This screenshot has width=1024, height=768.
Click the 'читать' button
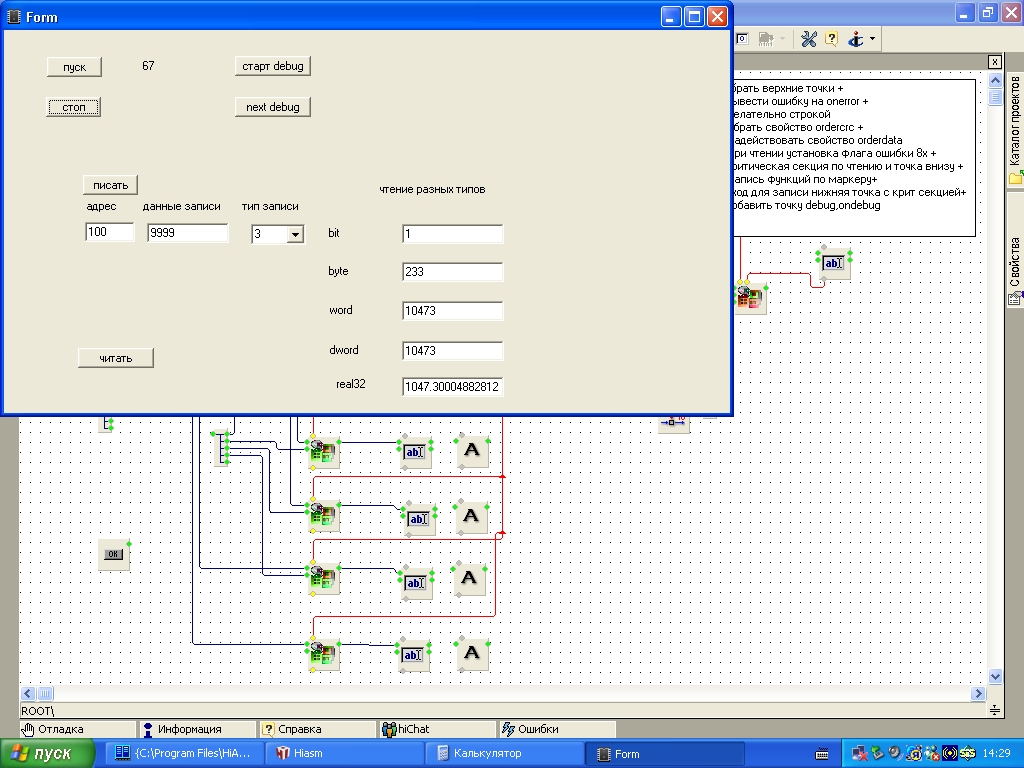point(116,358)
